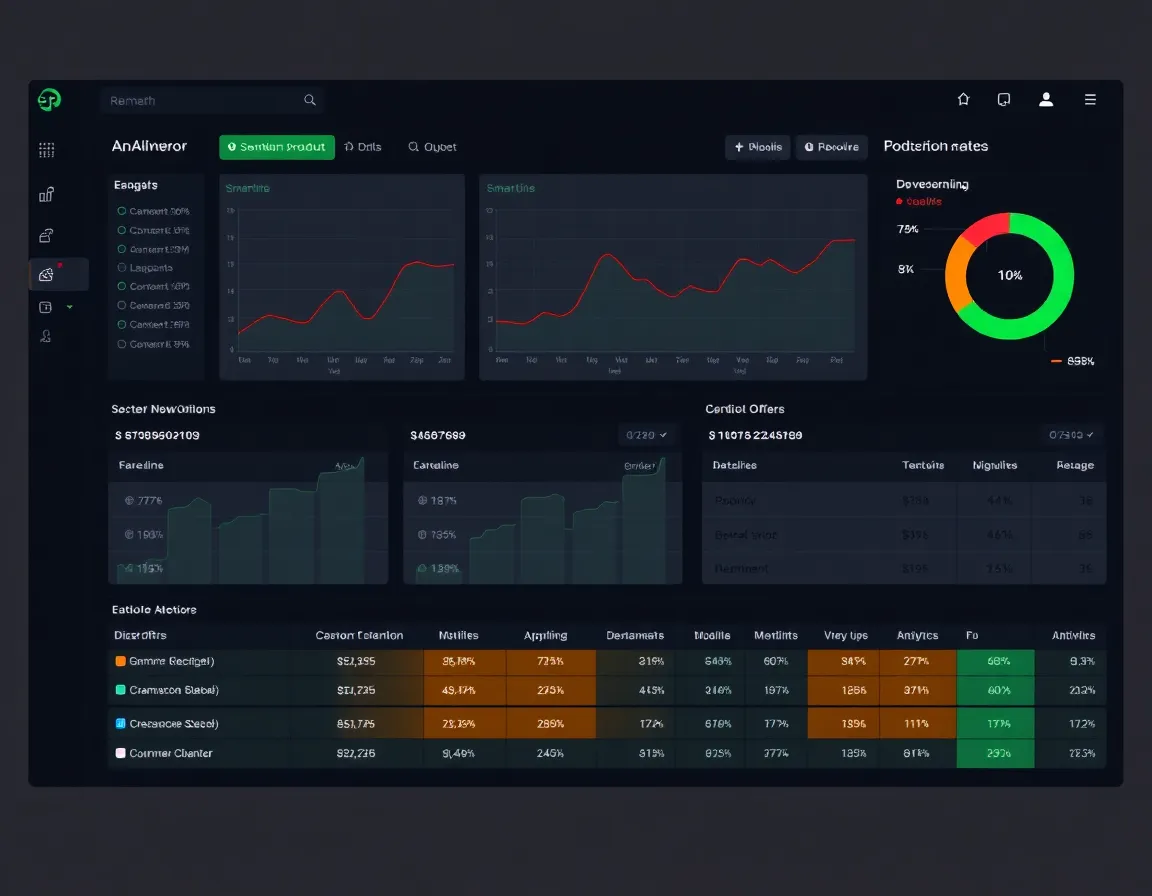Open the hamburger menu icon

1090,99
